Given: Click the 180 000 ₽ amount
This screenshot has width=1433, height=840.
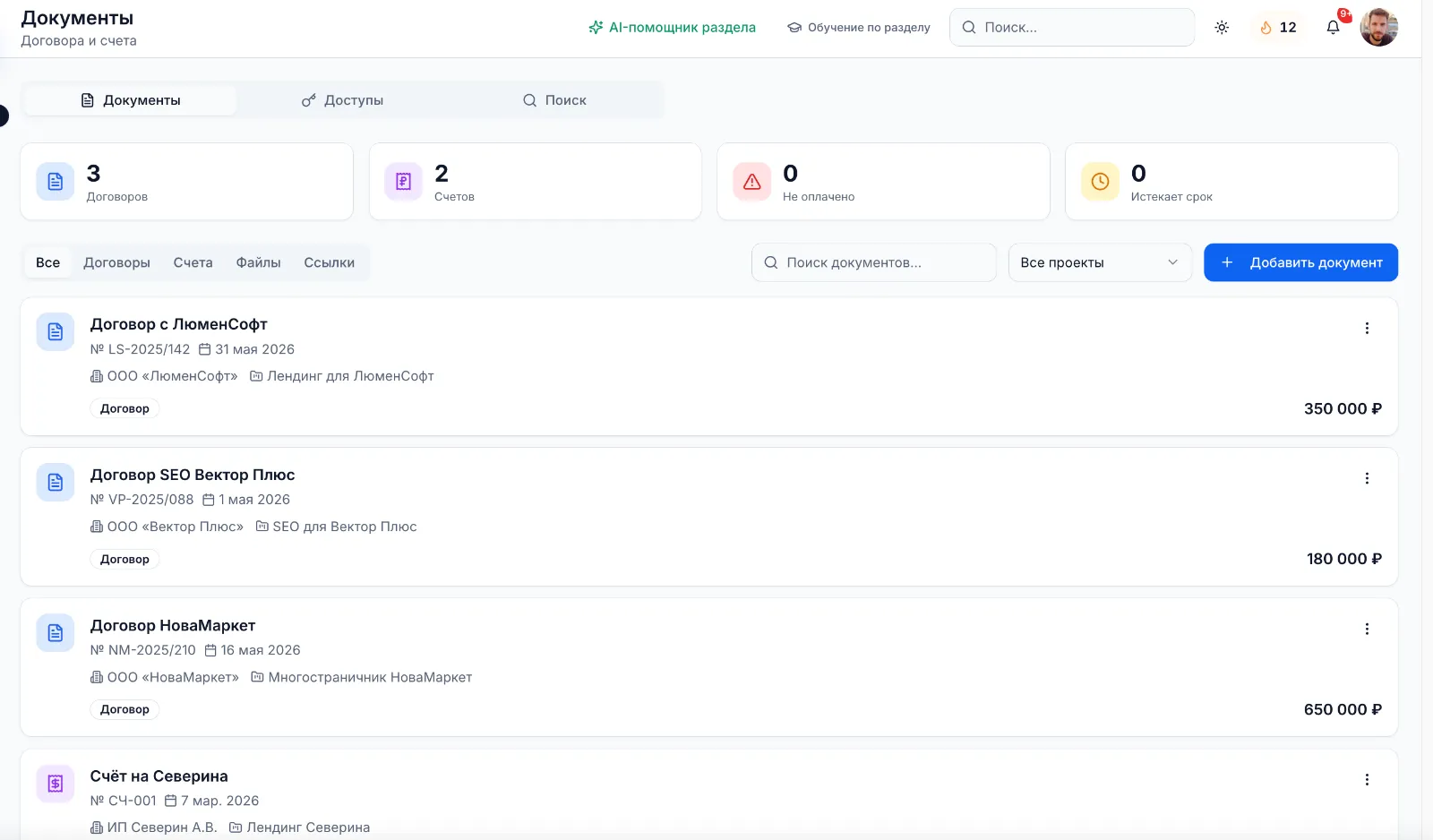Looking at the screenshot, I should 1344,559.
